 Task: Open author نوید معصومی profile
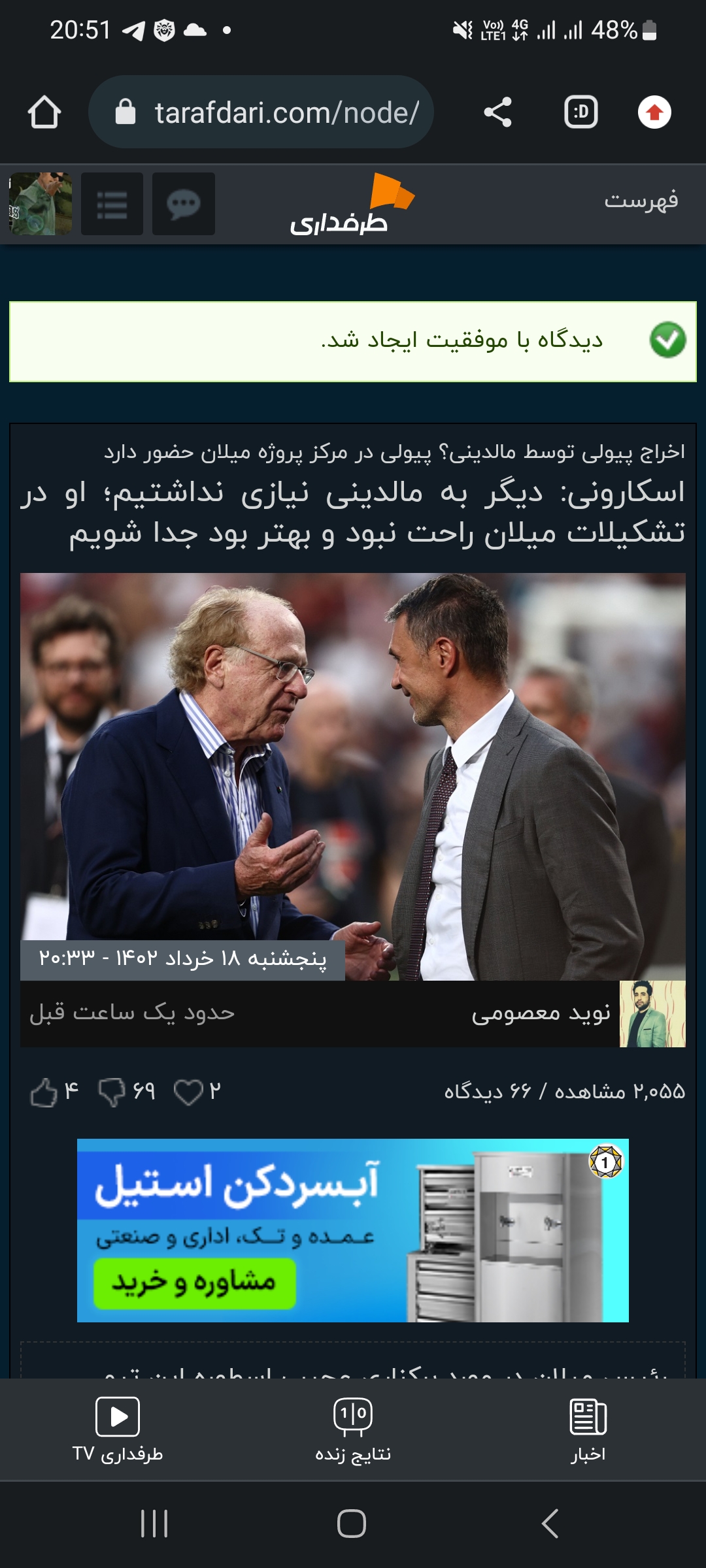[x=541, y=1013]
